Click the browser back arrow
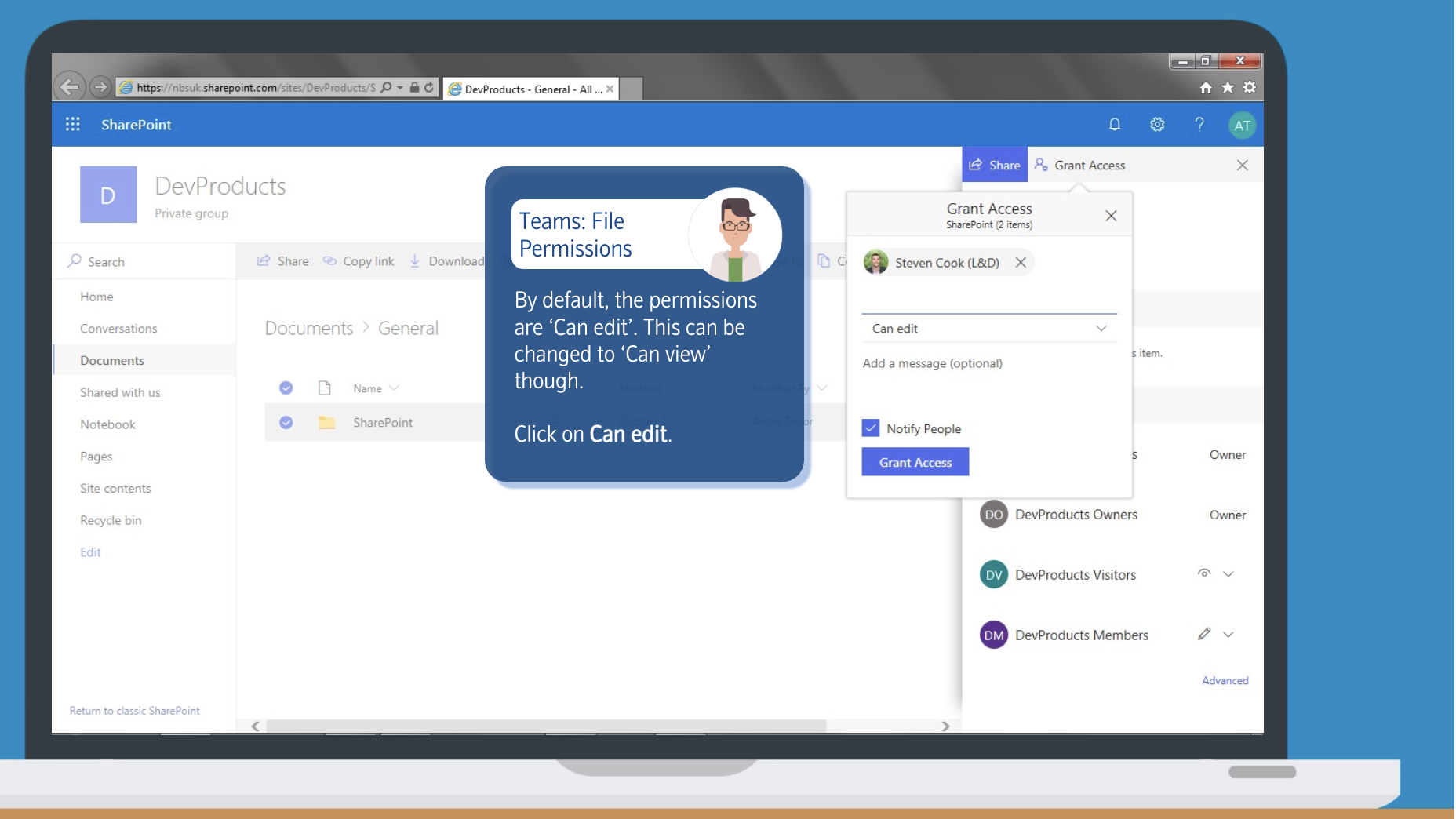Image resolution: width=1456 pixels, height=819 pixels. [70, 87]
